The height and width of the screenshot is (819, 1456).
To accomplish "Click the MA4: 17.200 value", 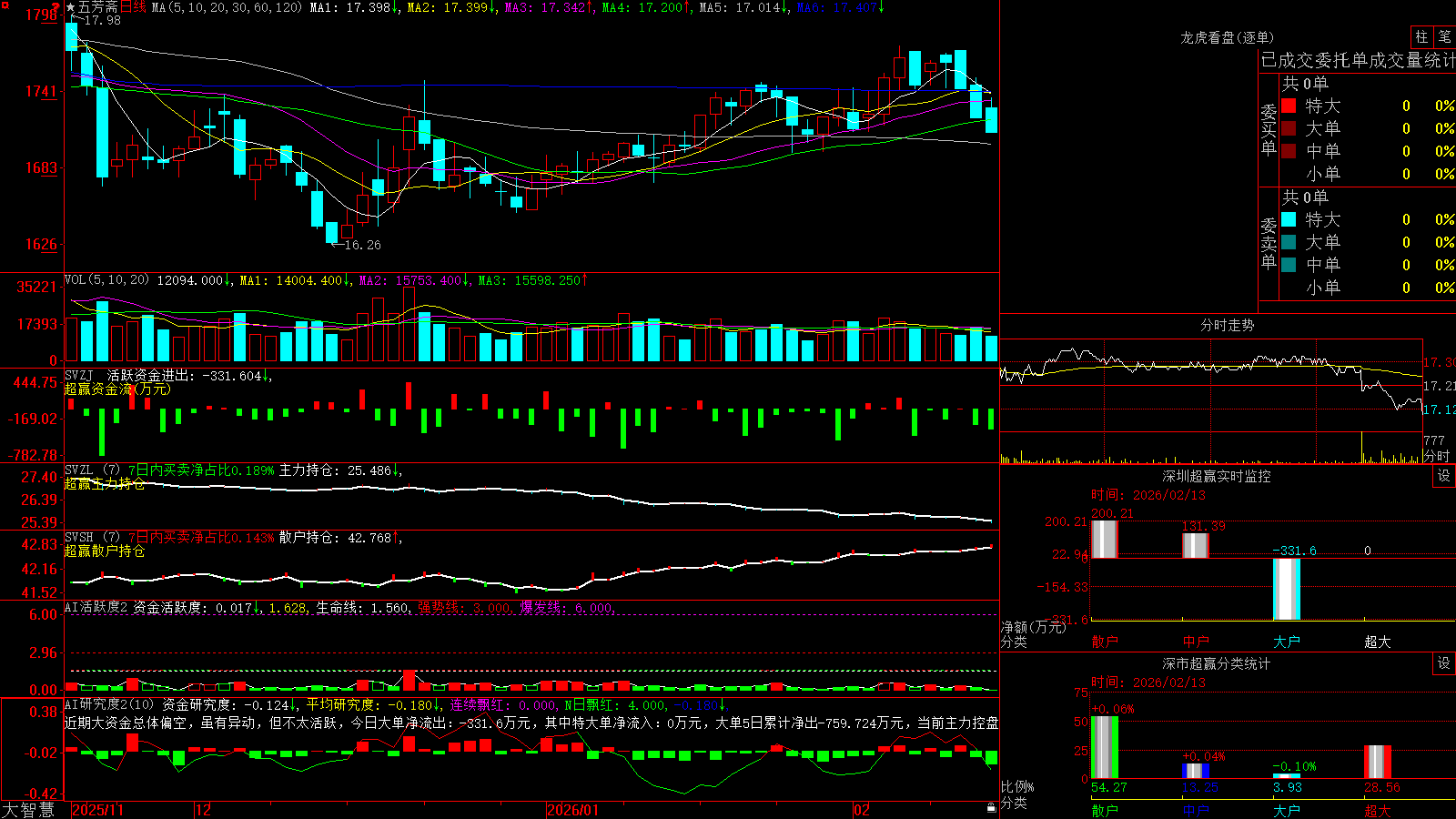I will pyautogui.click(x=646, y=7).
